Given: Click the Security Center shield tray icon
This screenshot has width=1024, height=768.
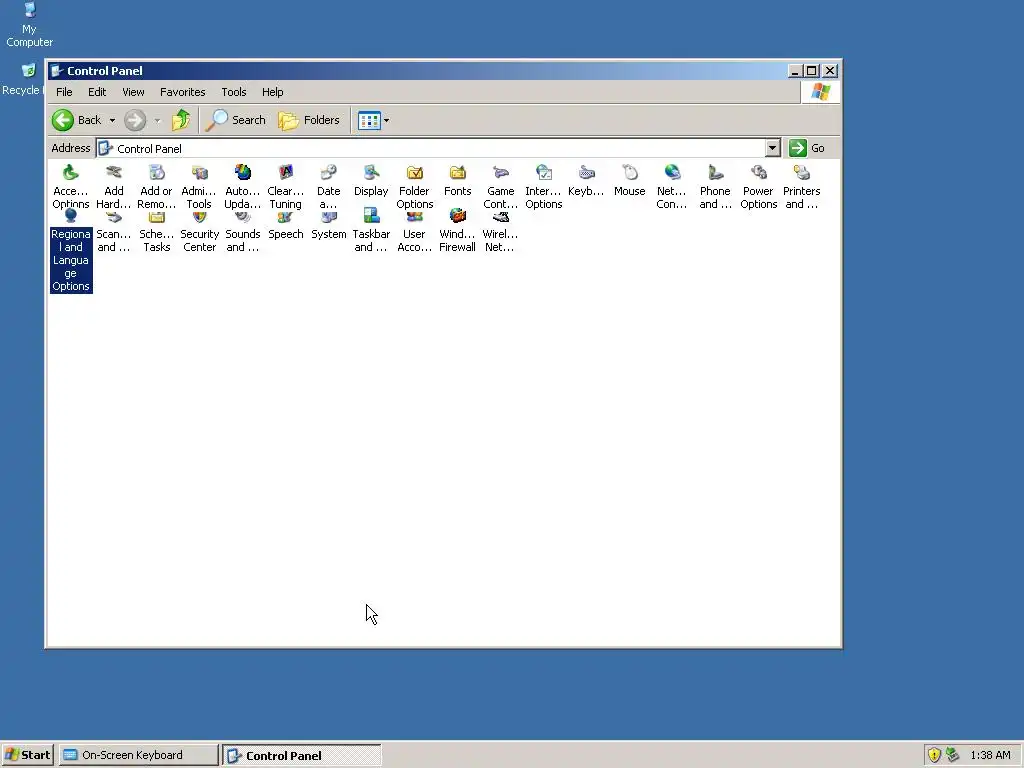Looking at the screenshot, I should (x=935, y=755).
